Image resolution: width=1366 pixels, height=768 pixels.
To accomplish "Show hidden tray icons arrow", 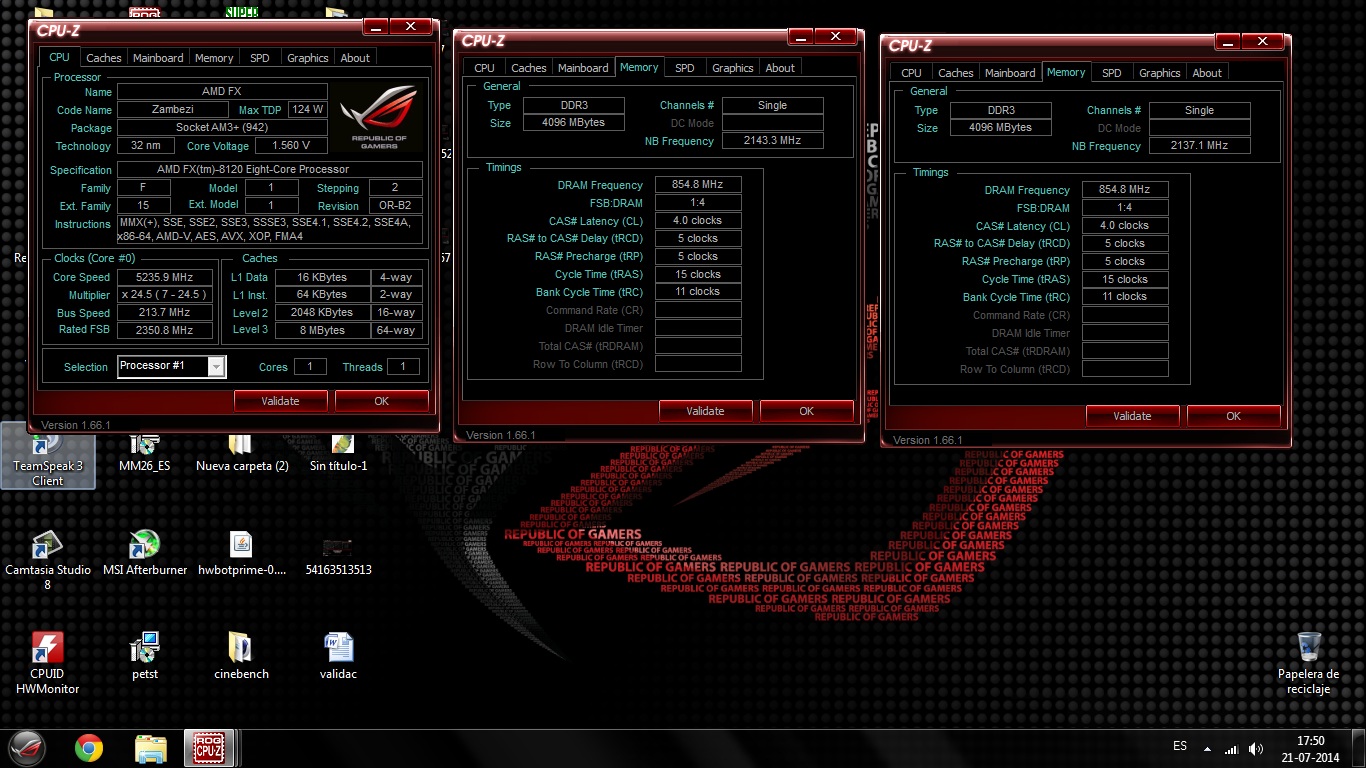I will [1208, 749].
